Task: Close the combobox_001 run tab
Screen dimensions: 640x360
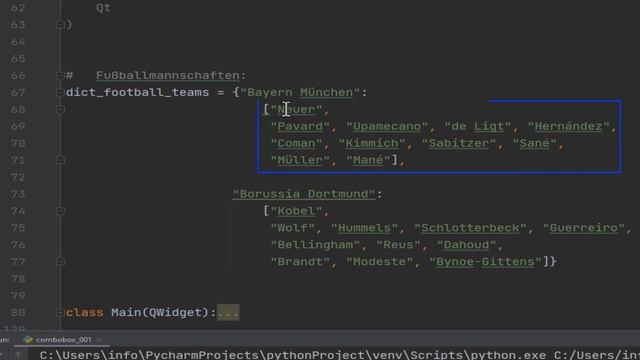Action: click(99, 340)
